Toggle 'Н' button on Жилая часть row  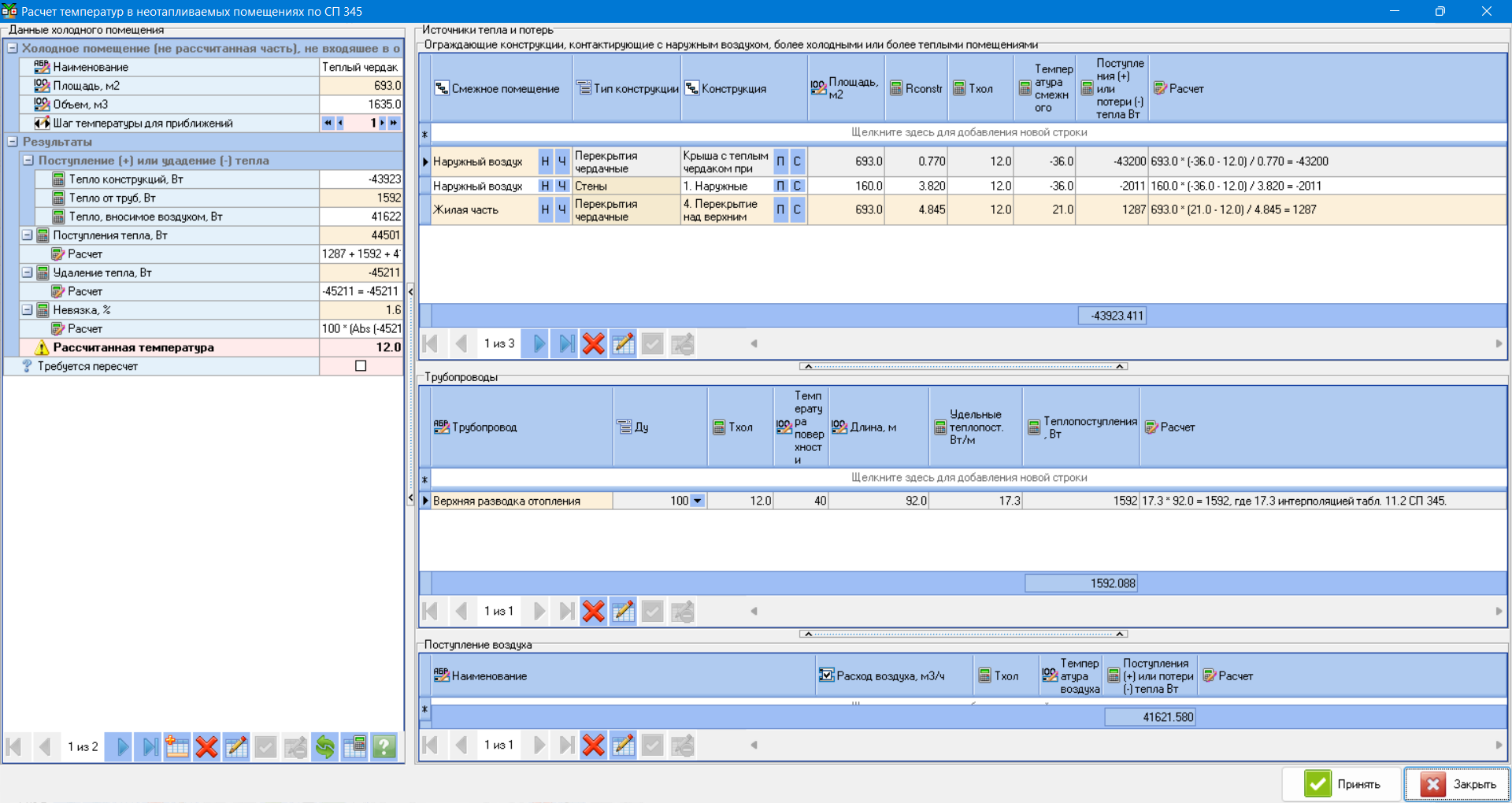coord(545,210)
